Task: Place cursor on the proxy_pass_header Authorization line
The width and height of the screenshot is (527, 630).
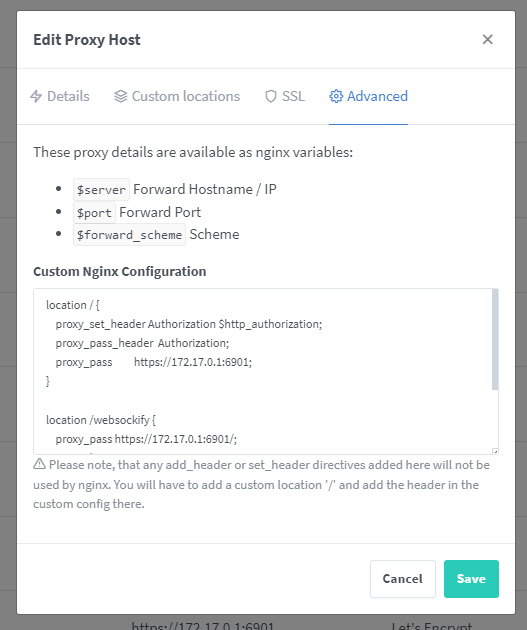Action: pyautogui.click(x=142, y=343)
